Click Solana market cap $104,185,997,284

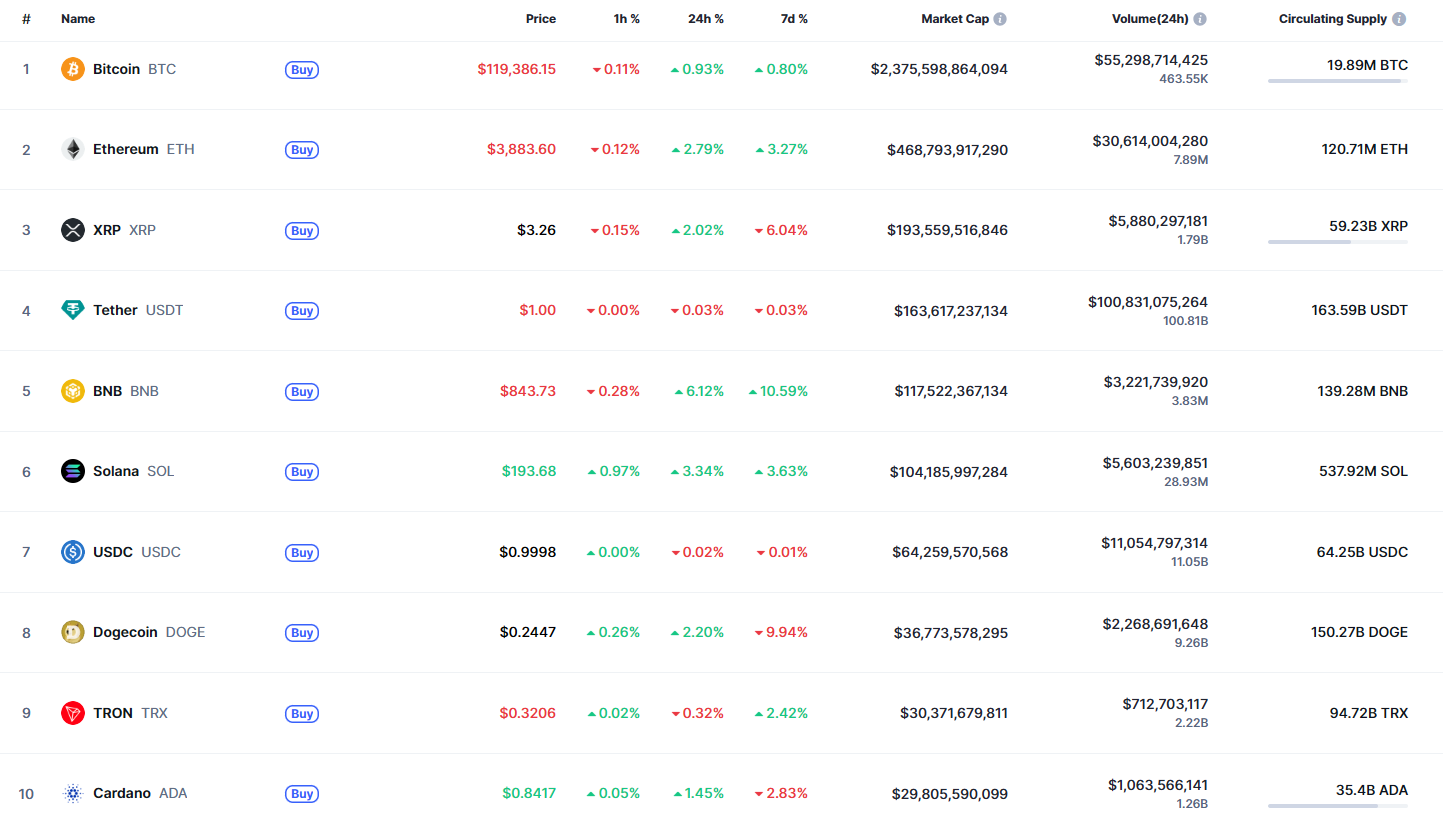coord(949,471)
